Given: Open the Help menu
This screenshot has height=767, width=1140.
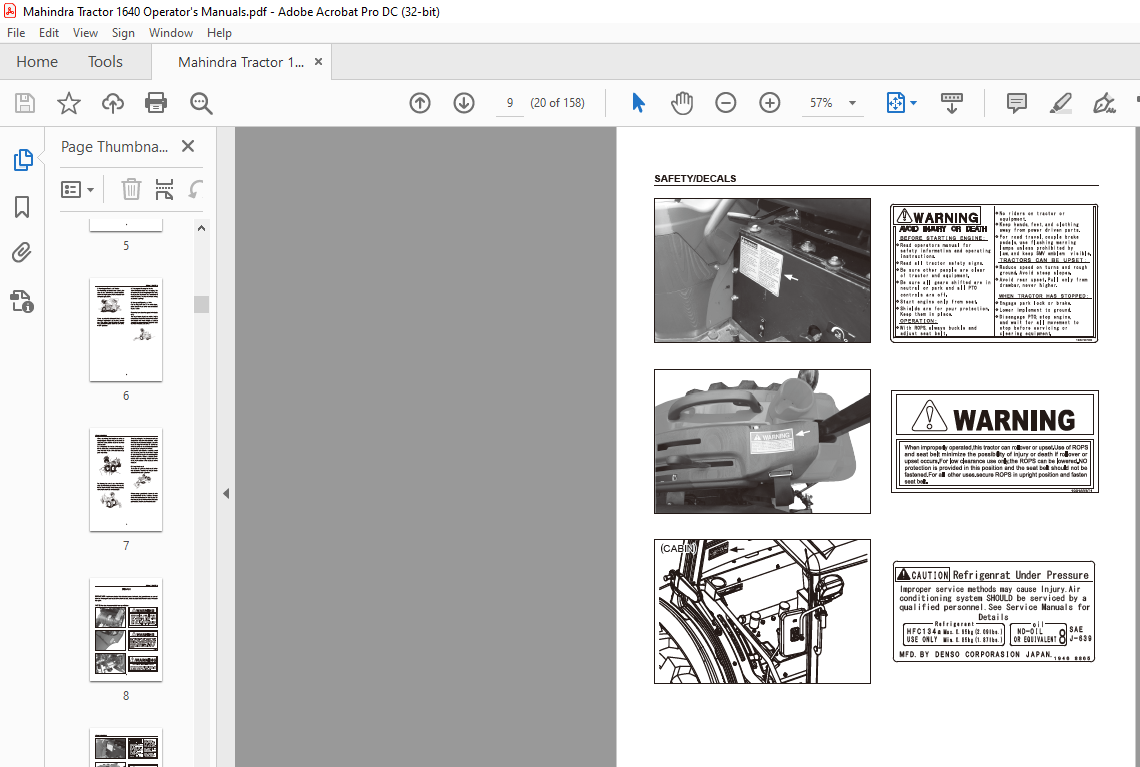Looking at the screenshot, I should 219,33.
